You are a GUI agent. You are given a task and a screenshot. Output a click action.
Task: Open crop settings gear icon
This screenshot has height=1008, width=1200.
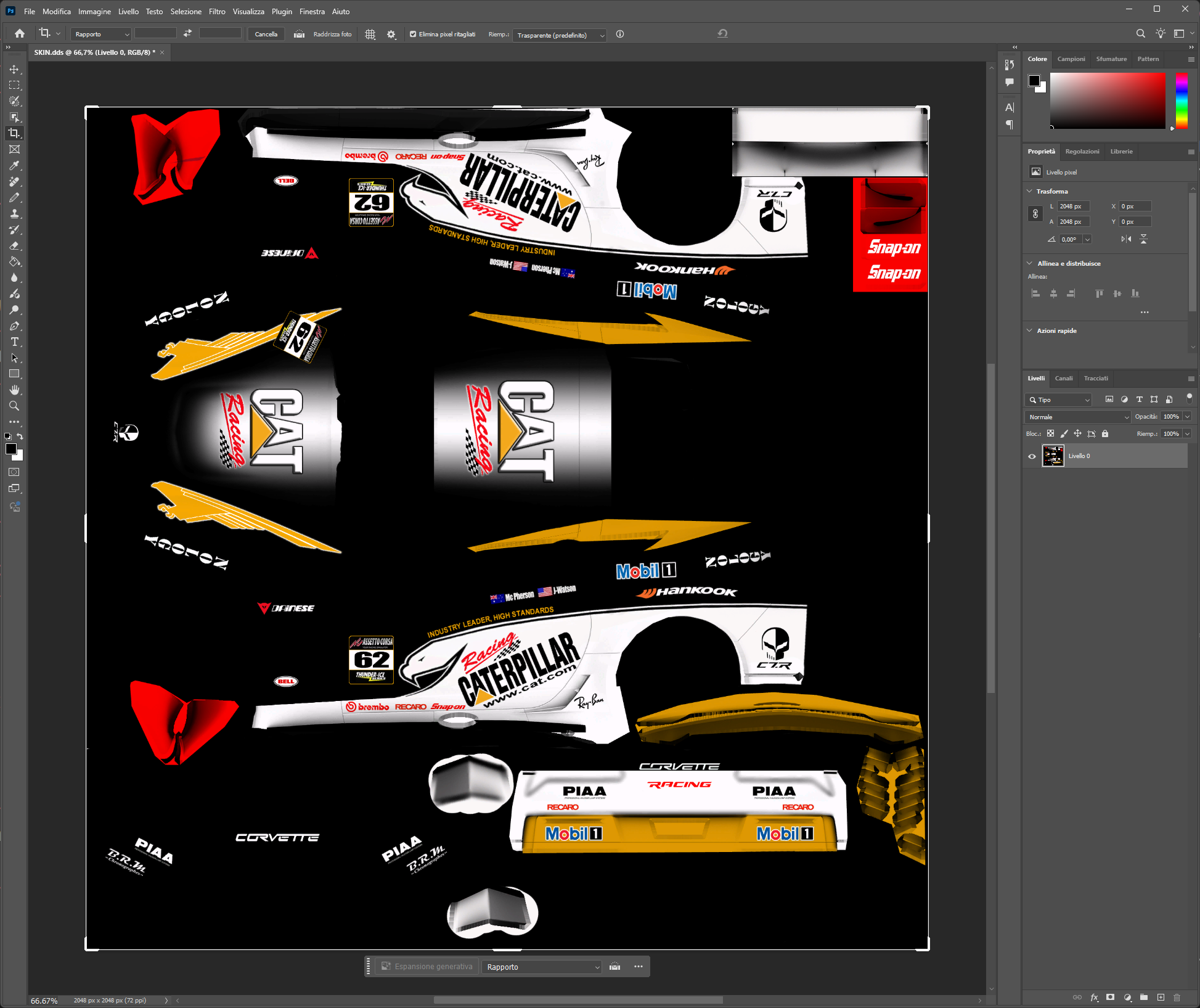coord(391,35)
